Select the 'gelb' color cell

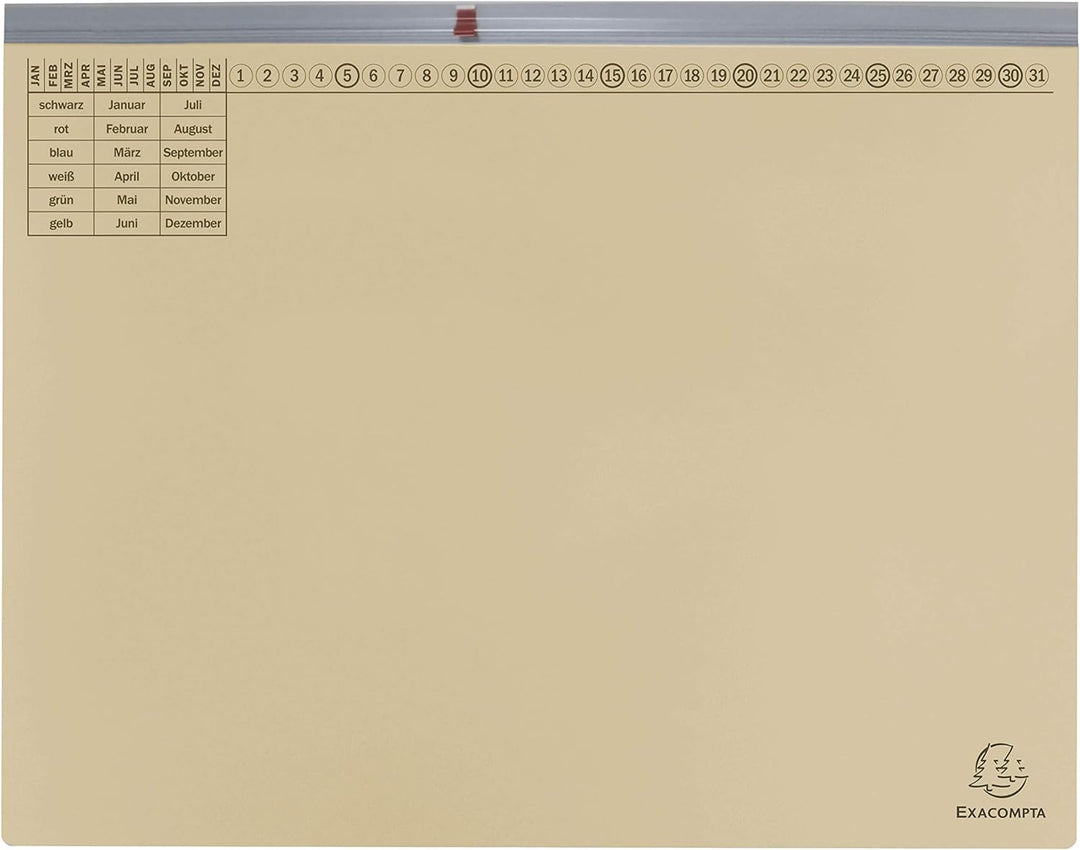(x=61, y=224)
